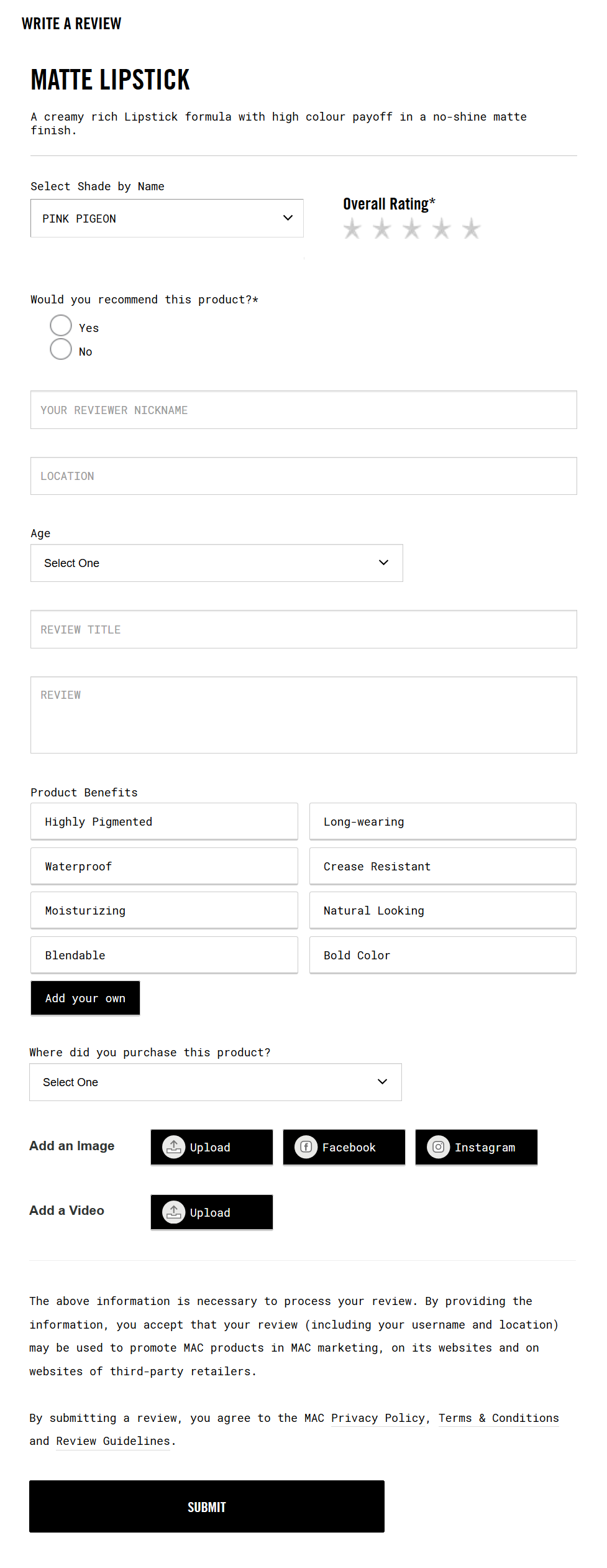Toggle the Long-wearing benefit option
The image size is (607, 1568).
(442, 821)
